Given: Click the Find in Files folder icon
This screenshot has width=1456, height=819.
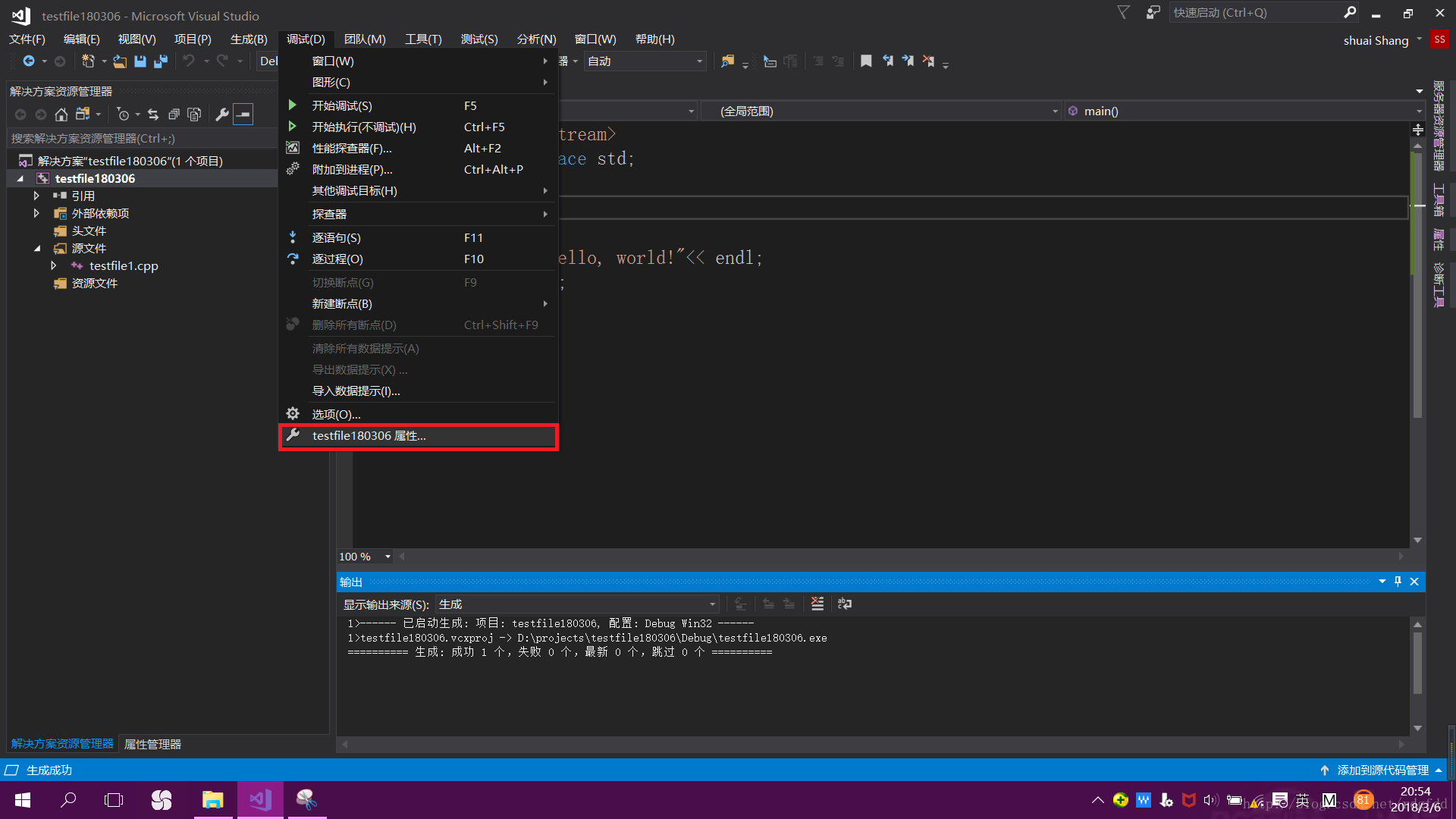Looking at the screenshot, I should (x=727, y=61).
